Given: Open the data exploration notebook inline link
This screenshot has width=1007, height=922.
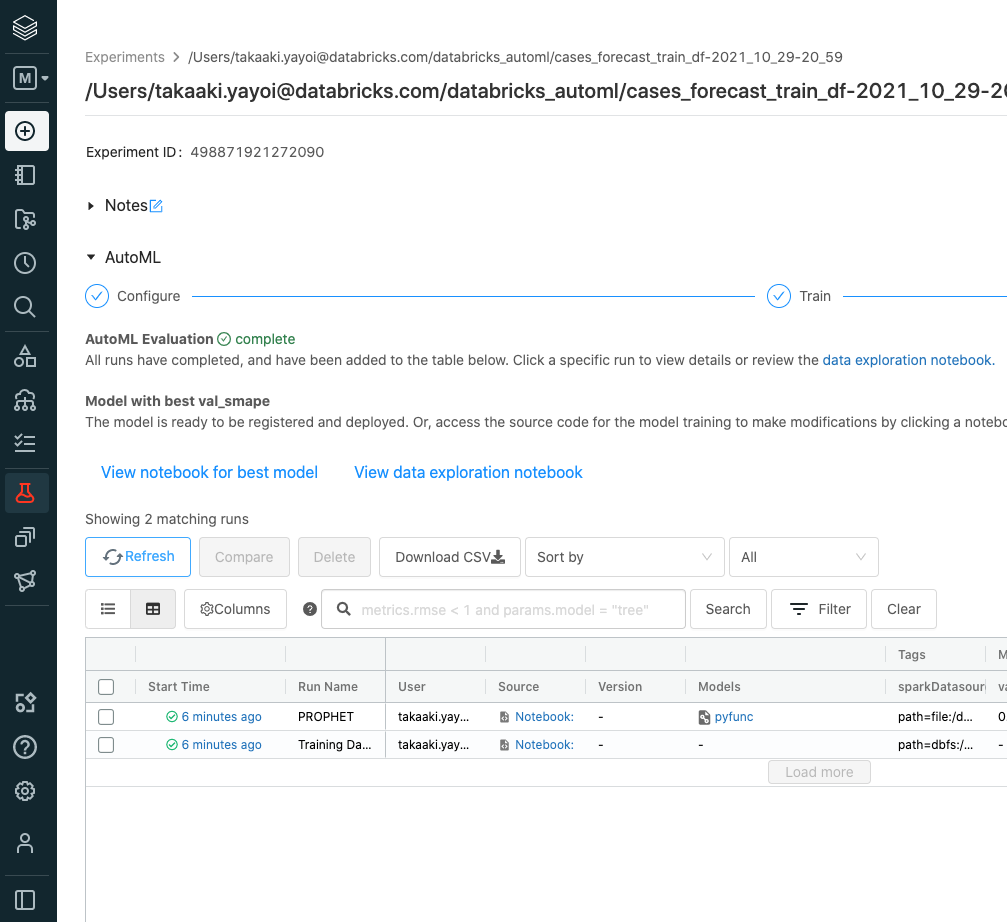Looking at the screenshot, I should 908,360.
